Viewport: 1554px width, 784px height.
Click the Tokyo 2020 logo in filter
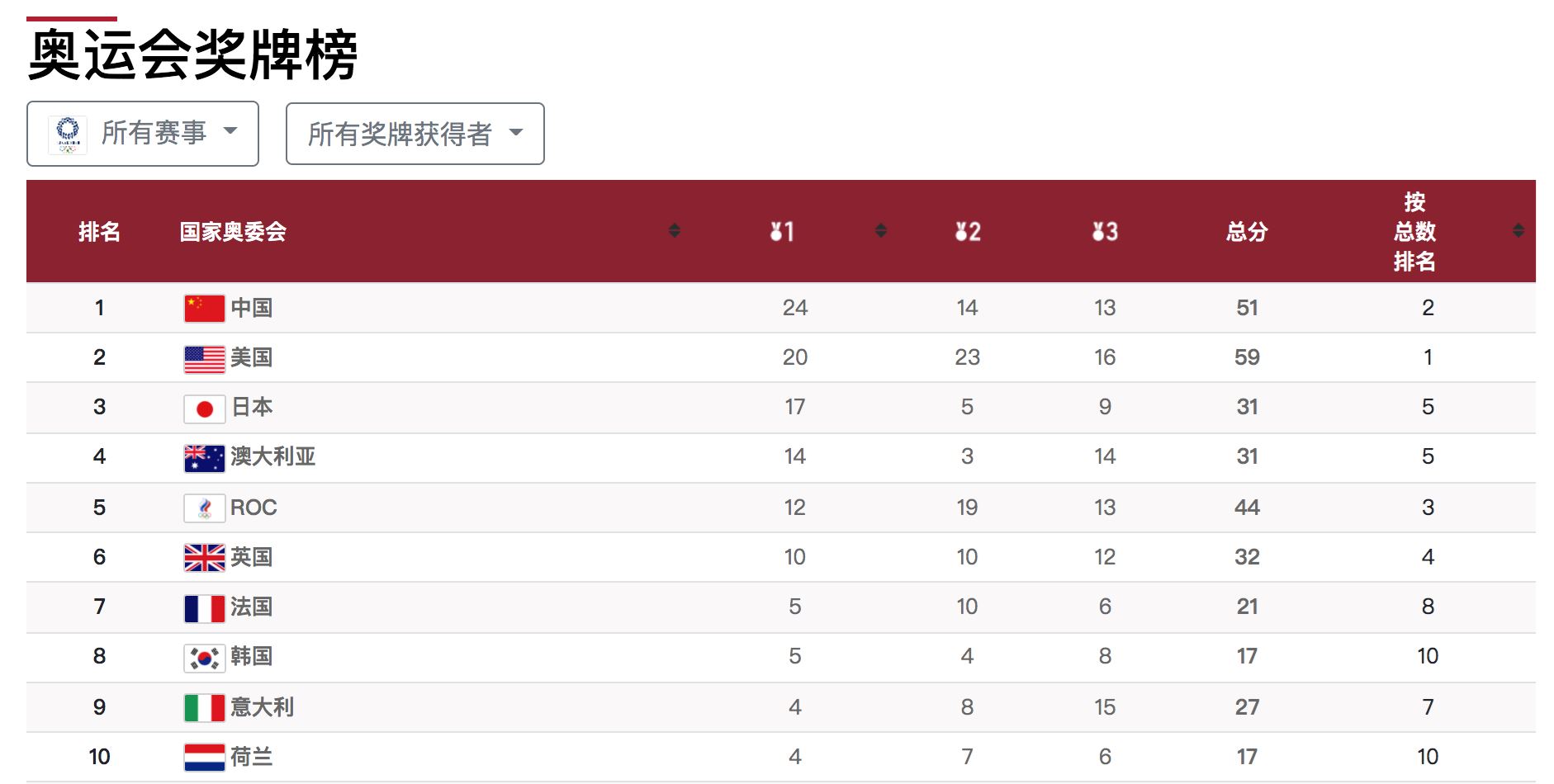pos(68,134)
